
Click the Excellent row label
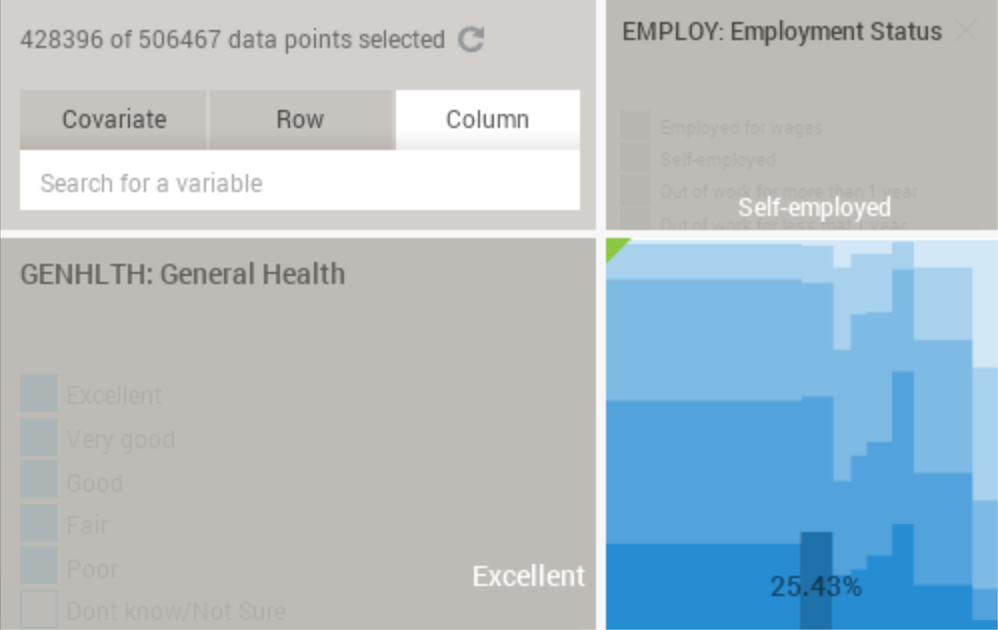pyautogui.click(x=528, y=576)
